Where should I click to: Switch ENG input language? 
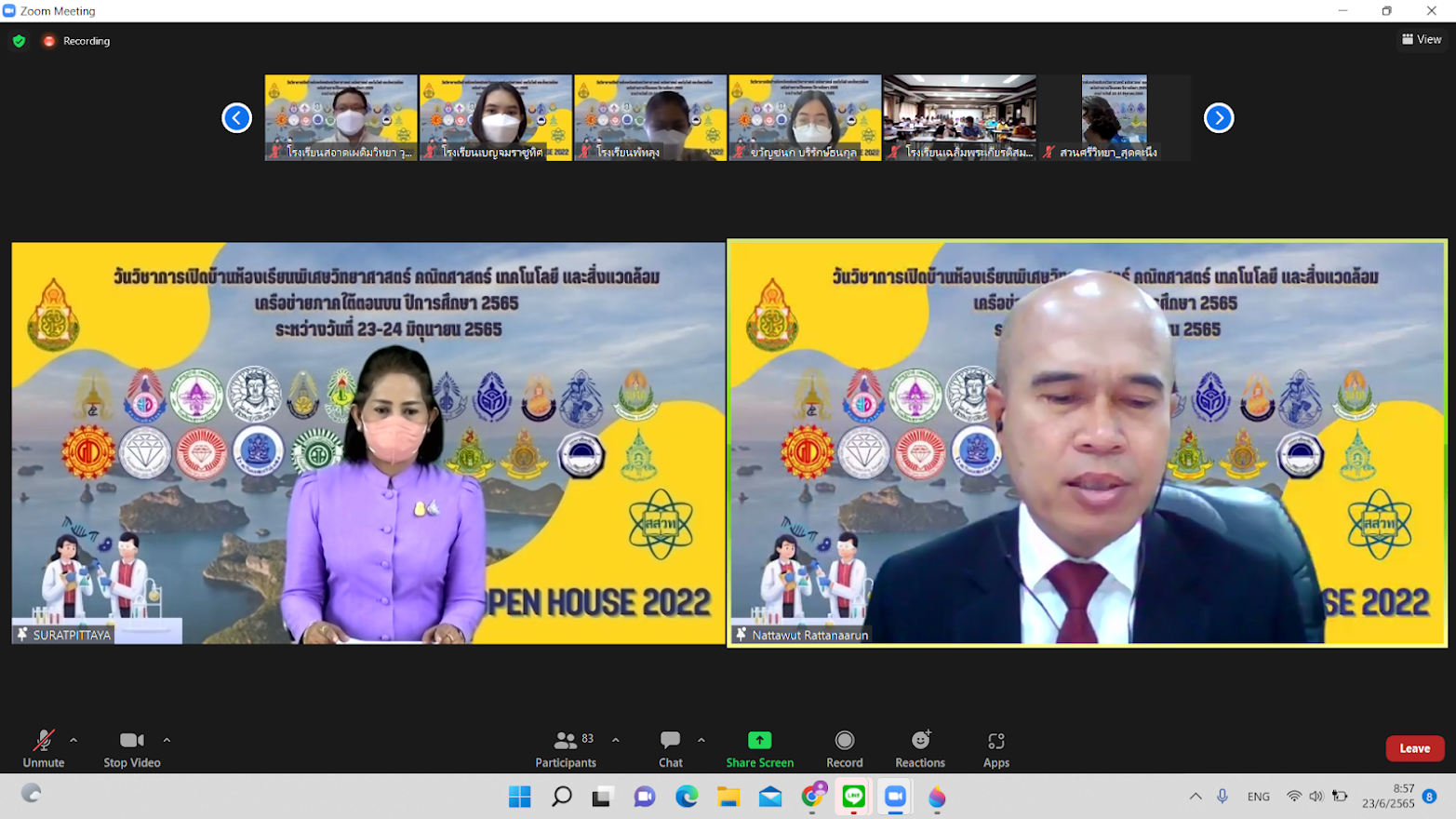1259,797
